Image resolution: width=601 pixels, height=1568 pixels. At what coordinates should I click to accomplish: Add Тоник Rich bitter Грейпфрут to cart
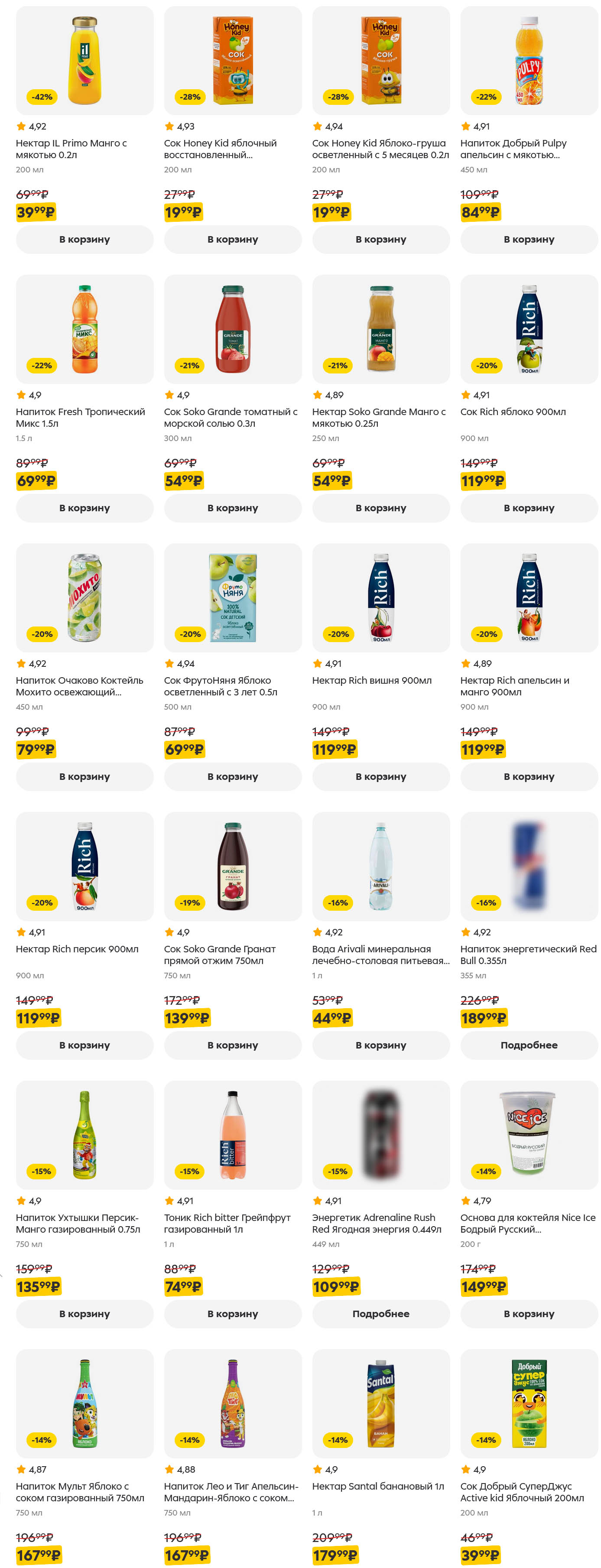pyautogui.click(x=233, y=1314)
